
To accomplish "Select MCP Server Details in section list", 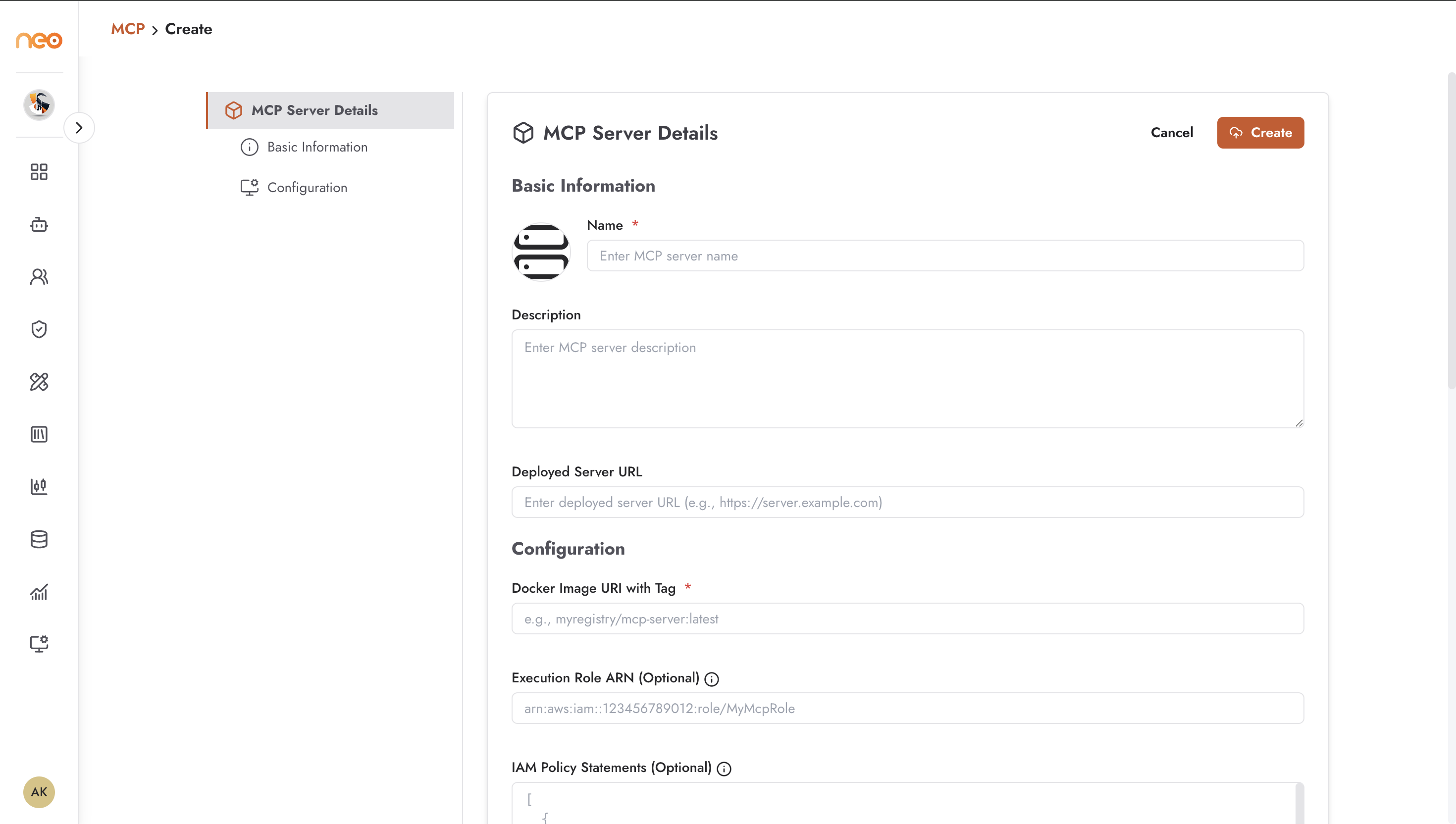I will [x=330, y=110].
